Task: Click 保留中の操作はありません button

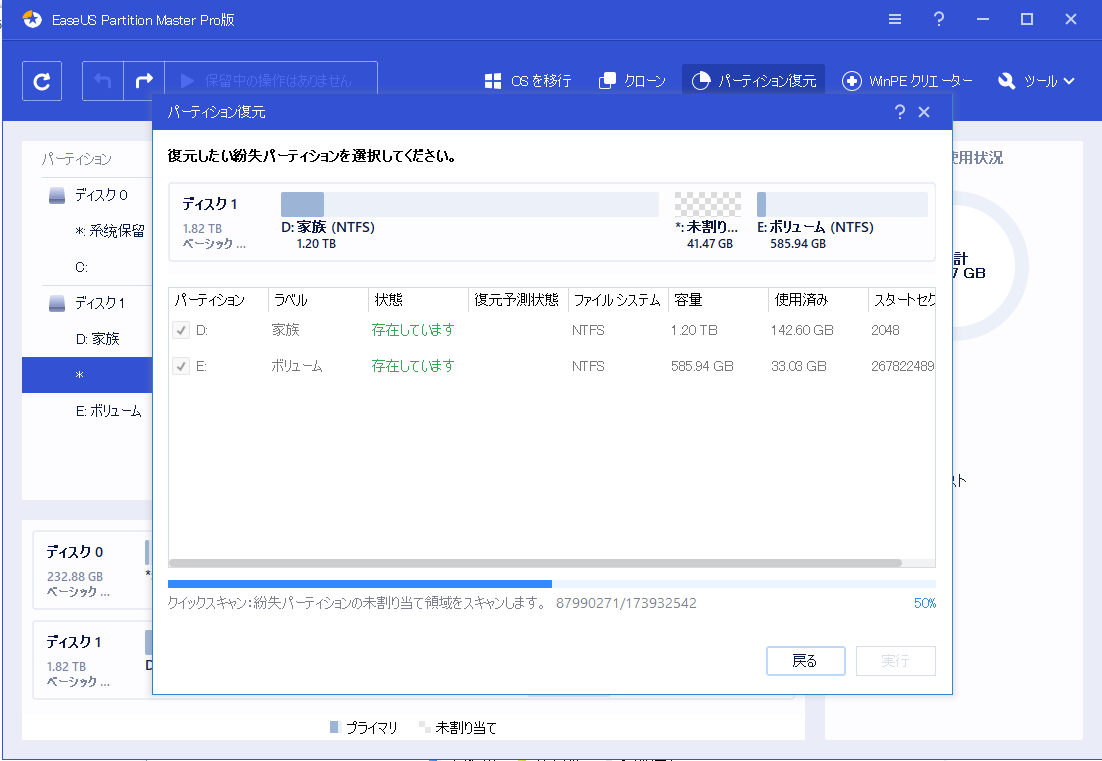Action: pyautogui.click(x=271, y=82)
